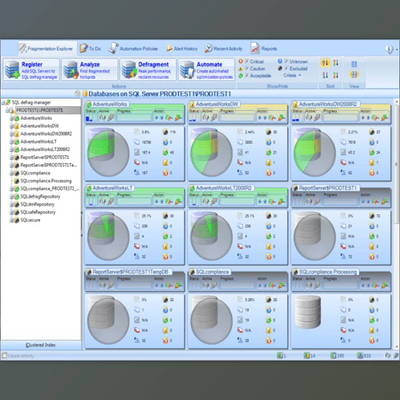Click the SQLcompliance.Processing database cylinder graphic
This screenshot has width=400, height=400.
point(308,312)
